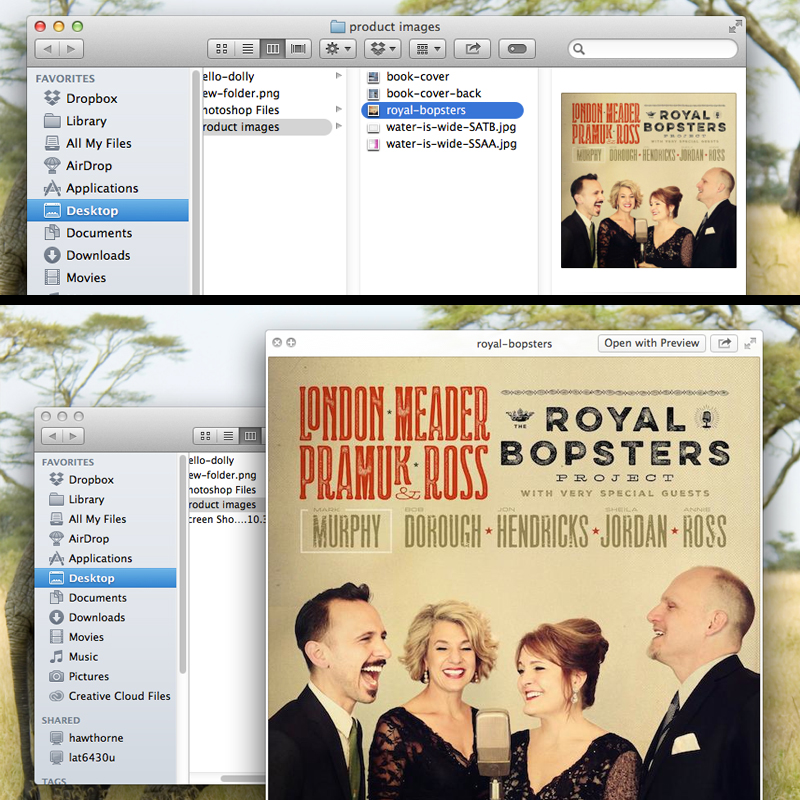Click the Share button in Quick Look window

point(724,343)
